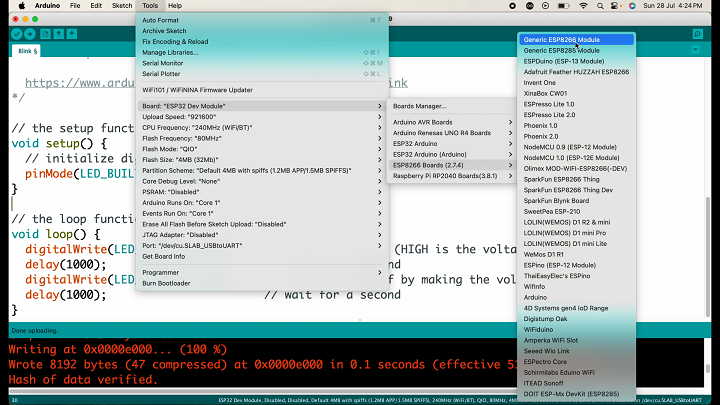Select DOIT ESP-Mx DevKit (ESP8285) board
720x405 pixels.
tap(577, 394)
